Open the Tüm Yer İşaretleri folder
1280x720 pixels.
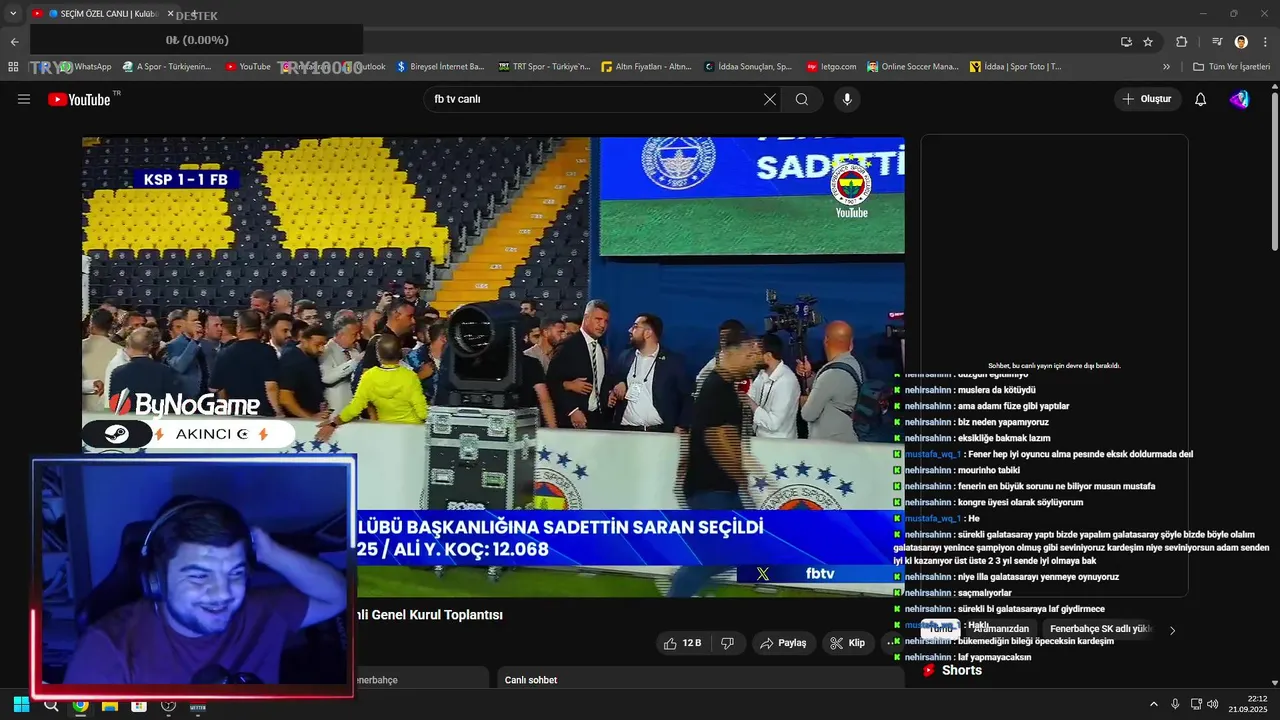[x=1231, y=67]
